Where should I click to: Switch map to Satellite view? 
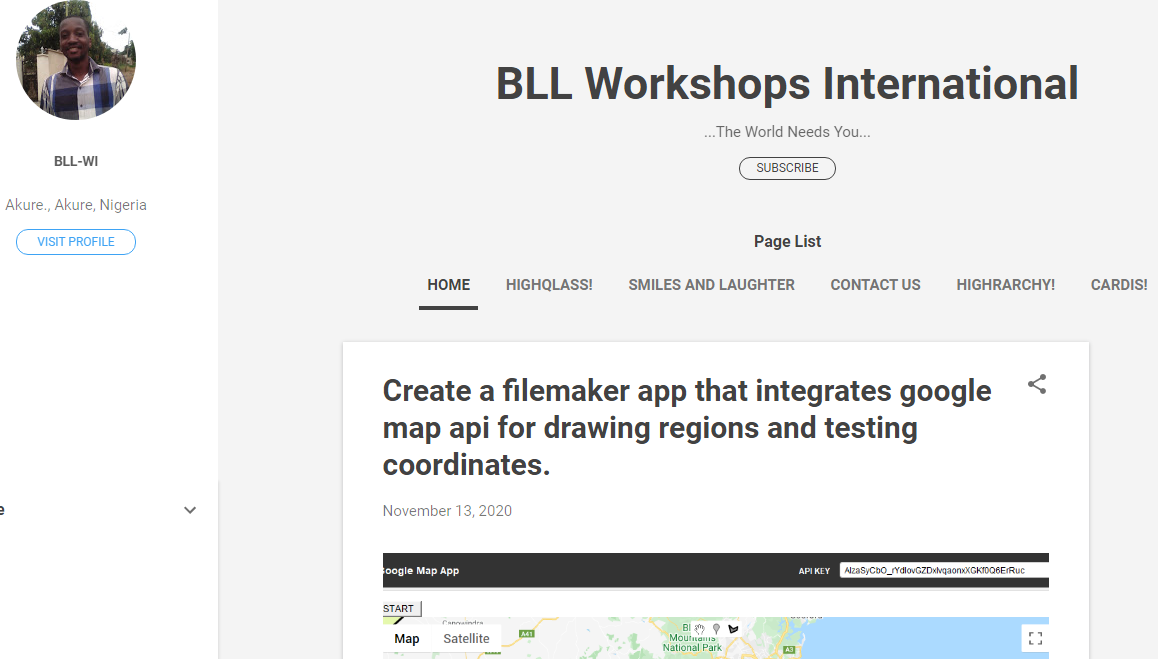point(466,638)
